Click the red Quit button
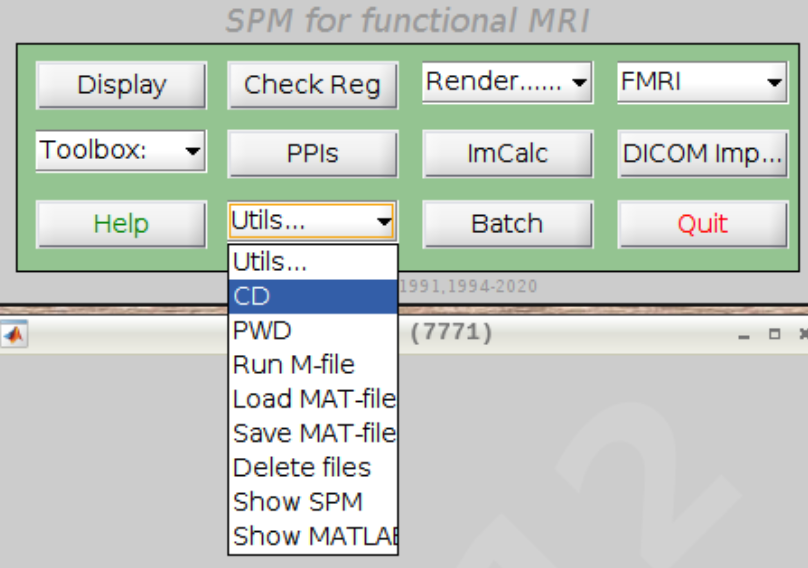The image size is (808, 568). click(703, 224)
